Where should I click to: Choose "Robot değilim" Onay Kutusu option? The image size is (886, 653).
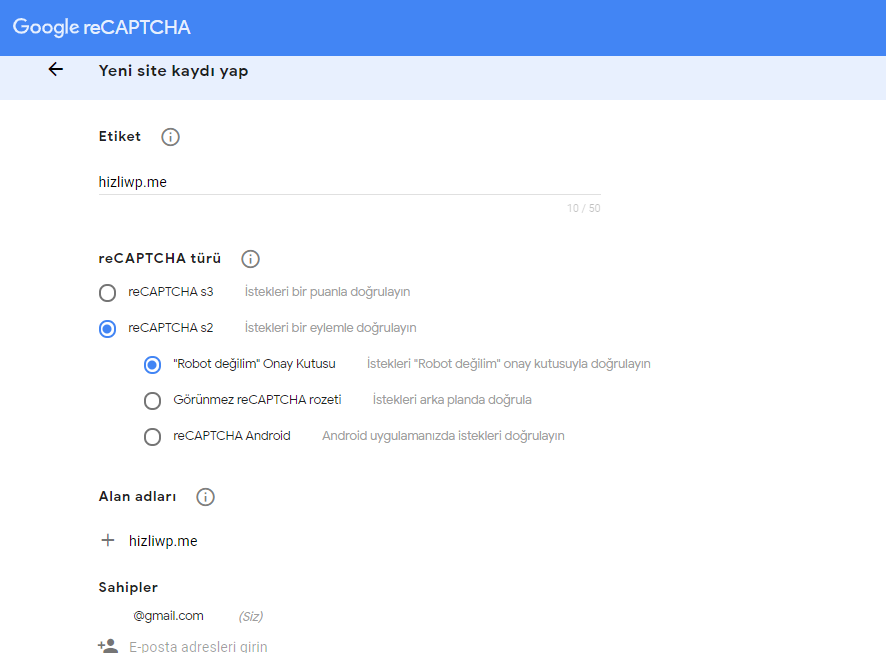click(x=152, y=365)
